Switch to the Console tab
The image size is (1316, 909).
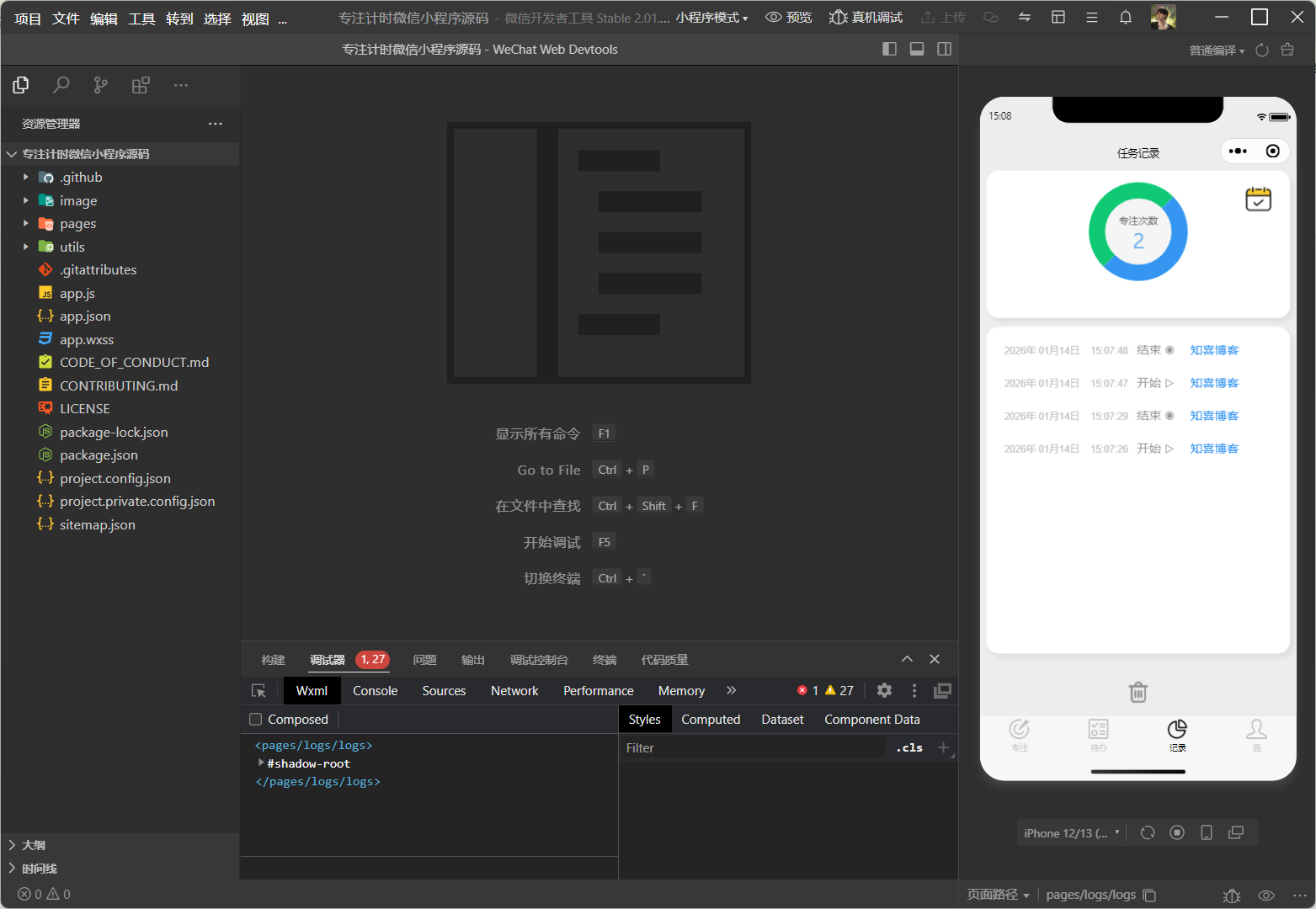coord(375,691)
